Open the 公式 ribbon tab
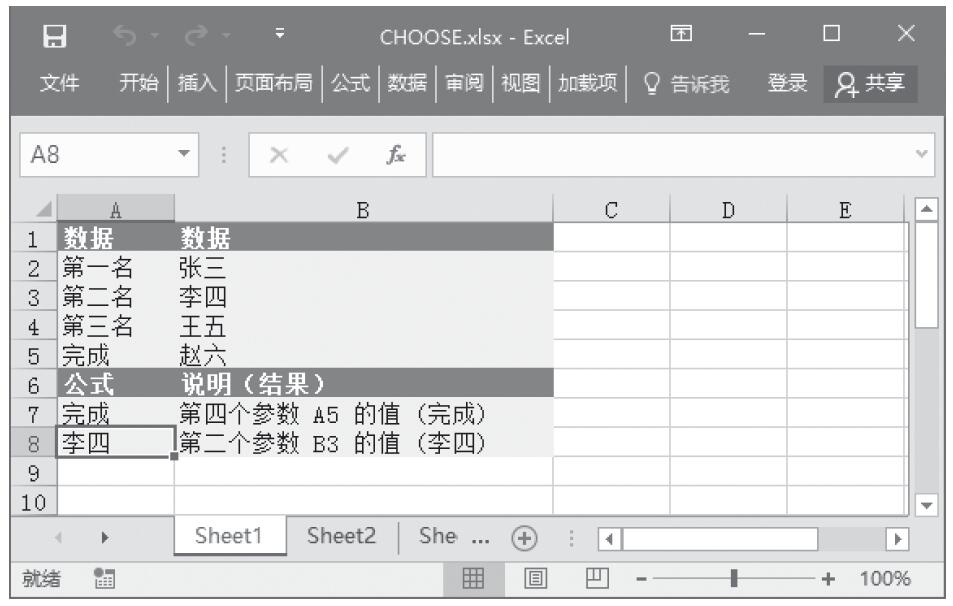 point(350,84)
